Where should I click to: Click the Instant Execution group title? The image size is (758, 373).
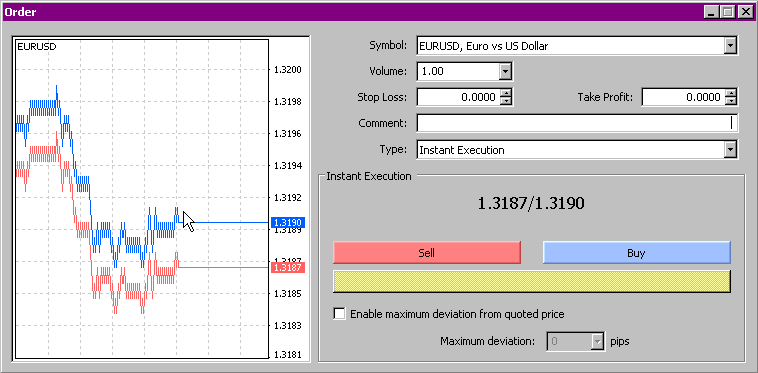369,176
